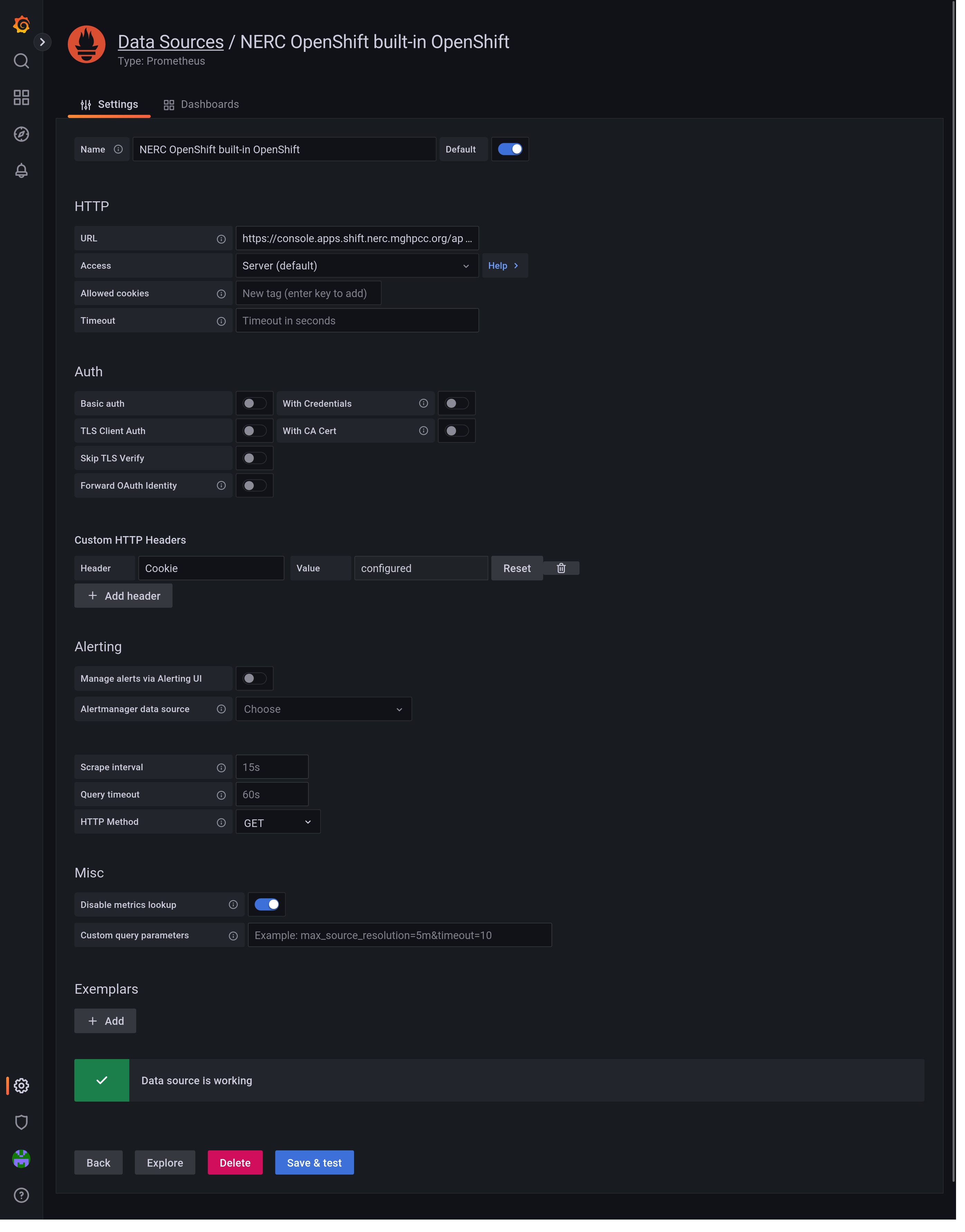Viewport: 965px width, 1232px height.
Task: Click the Query timeout 60s field
Action: (x=275, y=802)
